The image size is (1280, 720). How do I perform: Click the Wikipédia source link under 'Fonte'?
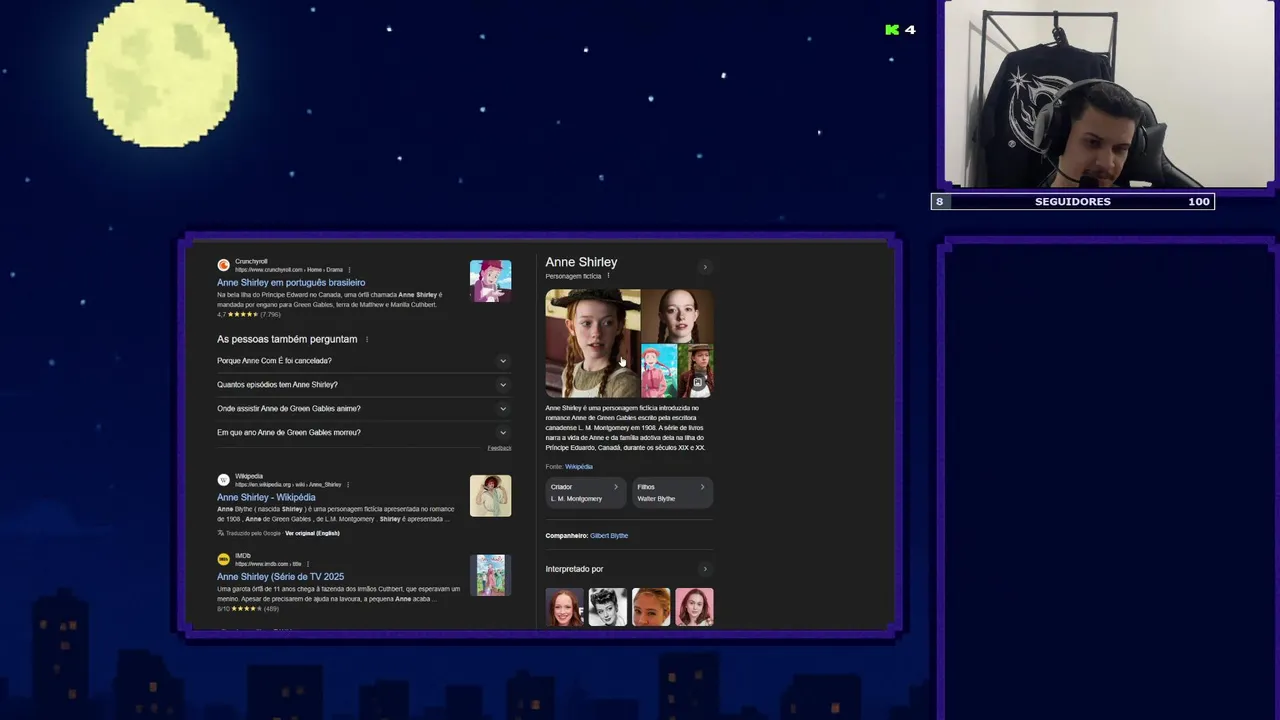(579, 467)
